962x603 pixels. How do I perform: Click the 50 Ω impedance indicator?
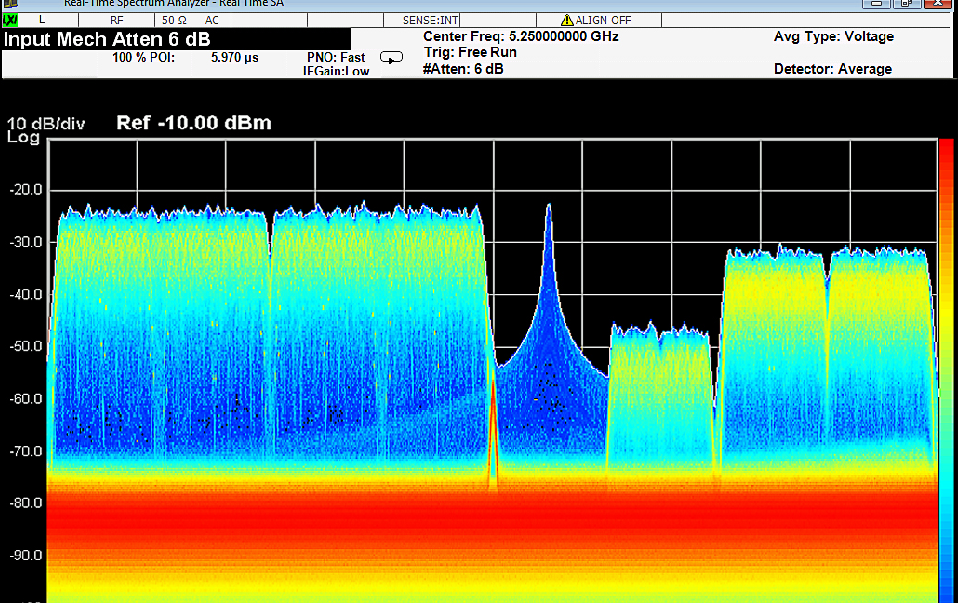click(x=174, y=20)
